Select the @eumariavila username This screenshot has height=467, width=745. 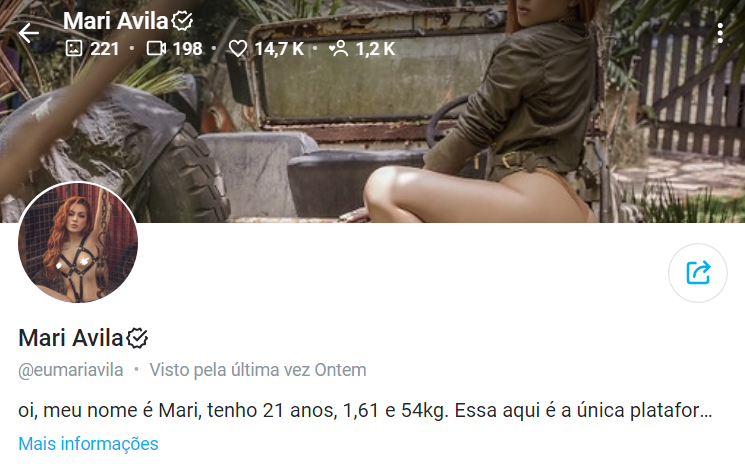71,370
